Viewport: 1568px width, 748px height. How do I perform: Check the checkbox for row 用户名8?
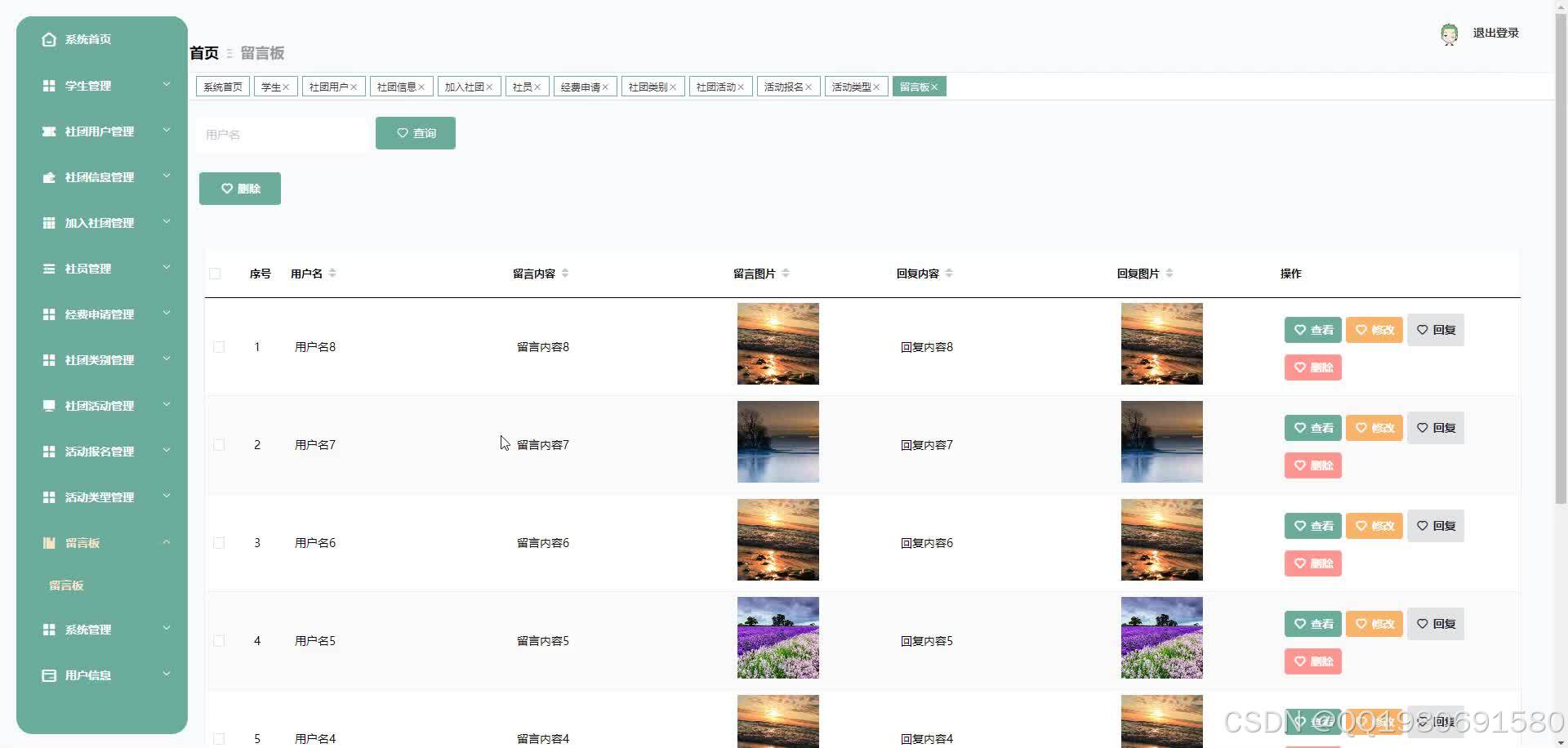tap(219, 347)
